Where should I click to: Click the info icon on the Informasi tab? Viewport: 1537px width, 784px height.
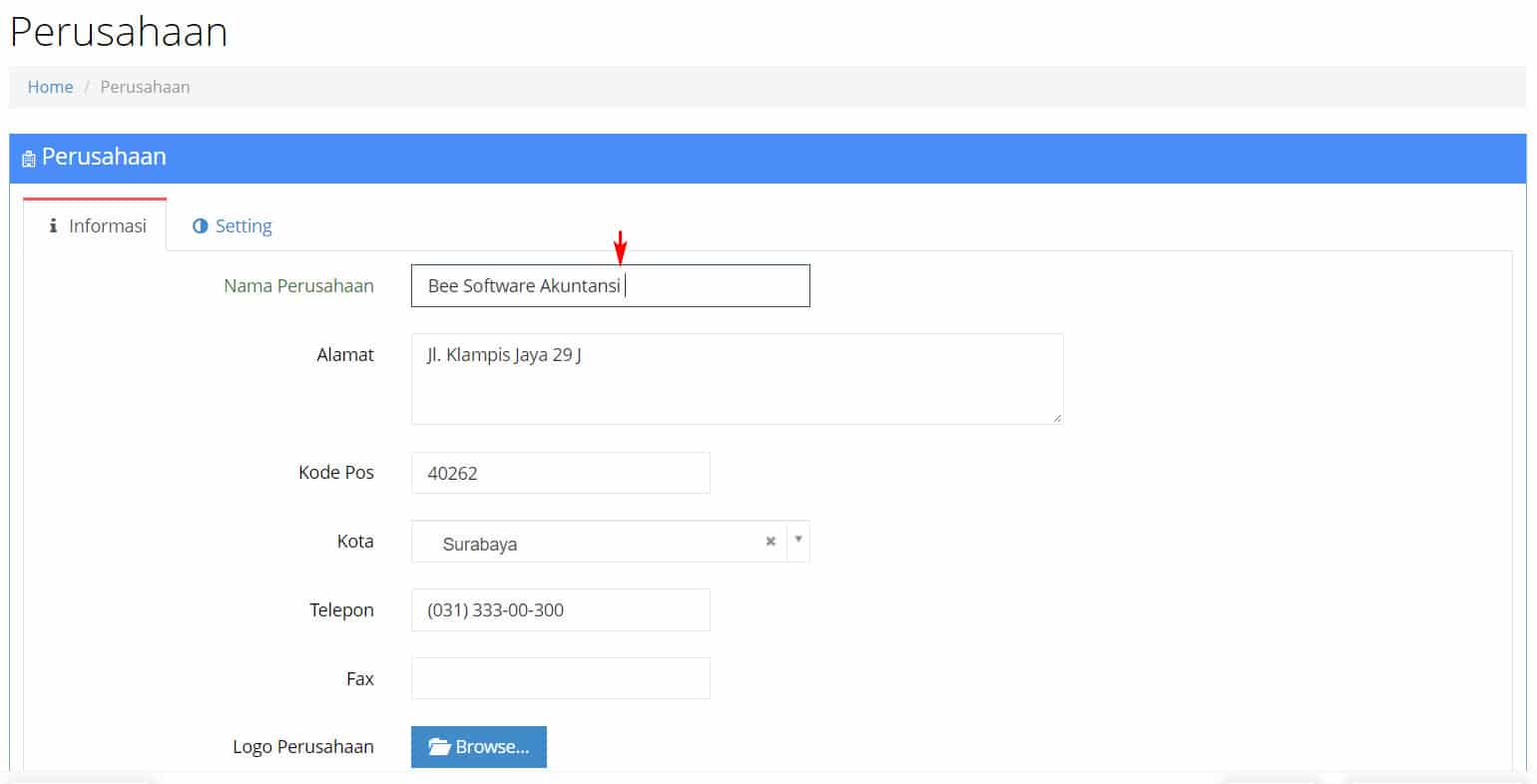point(53,226)
